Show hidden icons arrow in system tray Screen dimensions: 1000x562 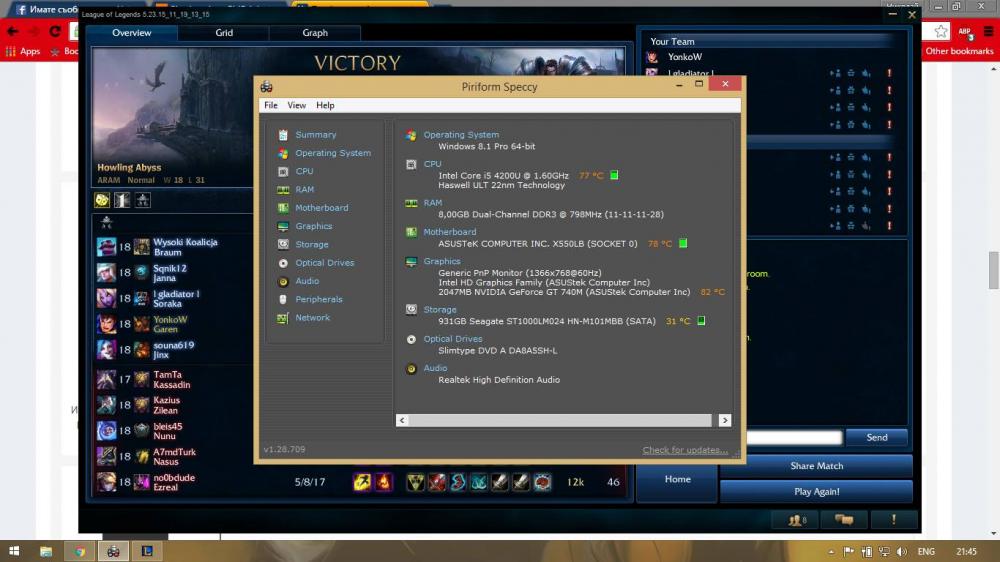831,552
